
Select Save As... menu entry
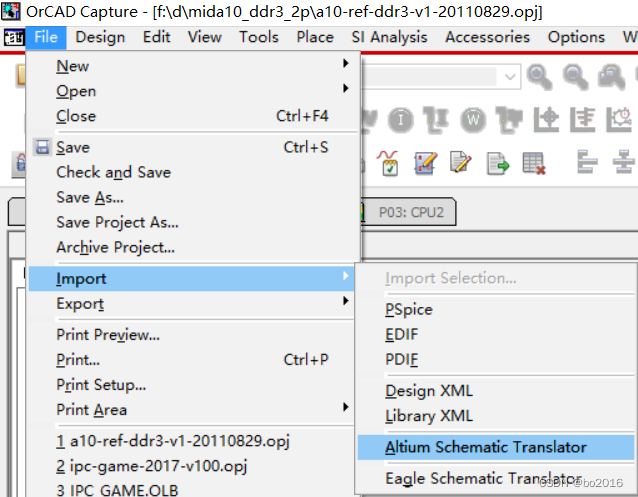click(x=191, y=197)
